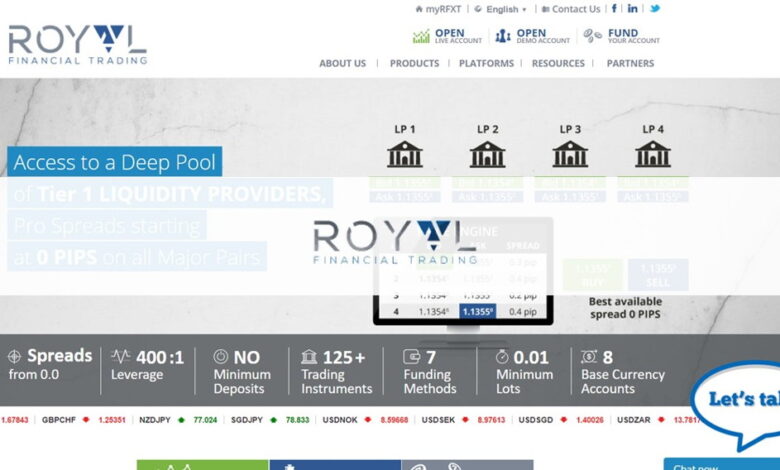Click the Minimum Lots stopwatch icon
Screen dimensions: 780x470
(502, 356)
